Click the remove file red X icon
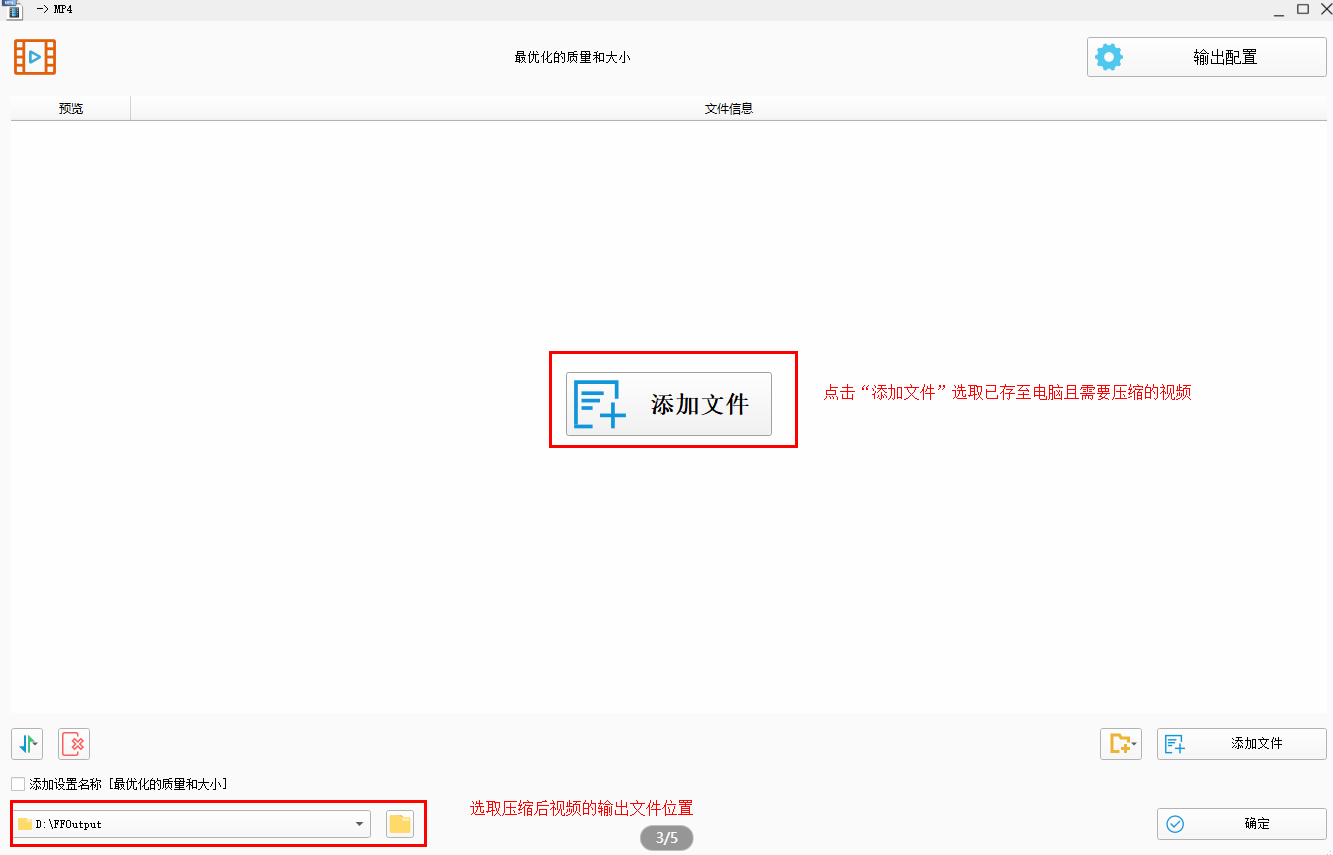The height and width of the screenshot is (855, 1333). click(74, 744)
